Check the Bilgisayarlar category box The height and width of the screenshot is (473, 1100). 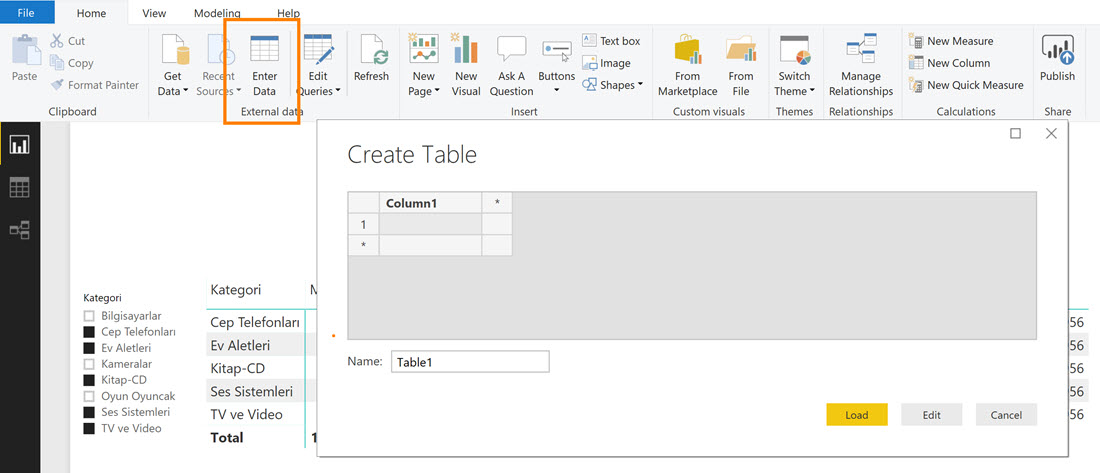coord(89,316)
